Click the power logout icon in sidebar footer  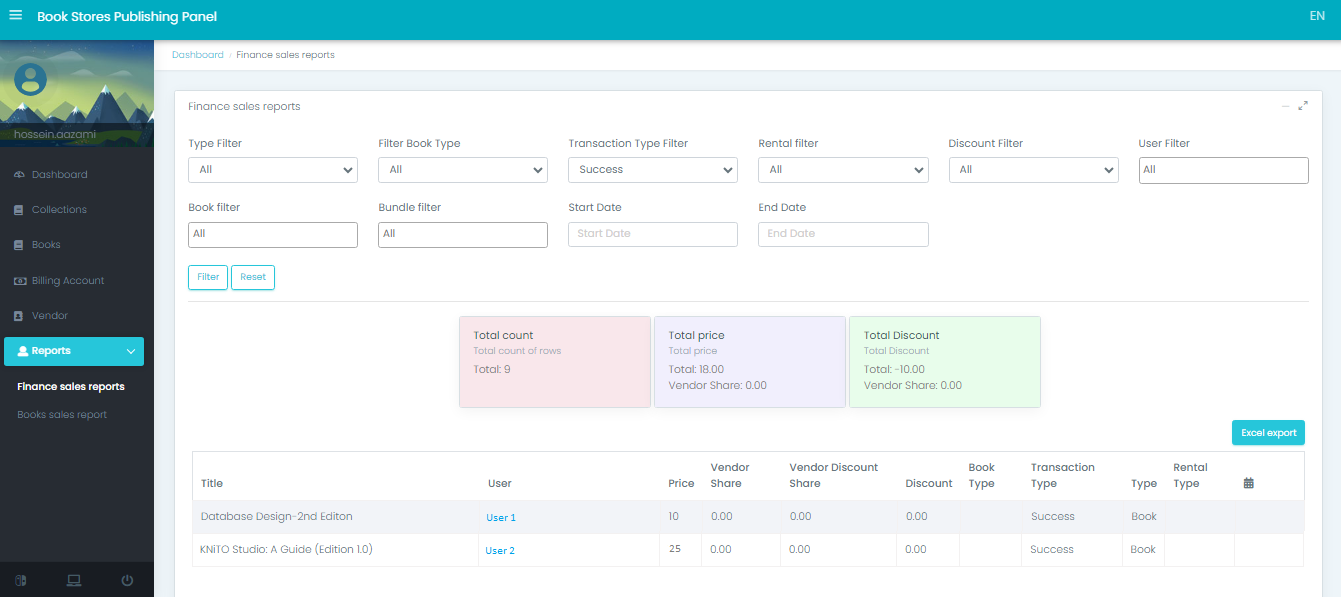point(127,580)
